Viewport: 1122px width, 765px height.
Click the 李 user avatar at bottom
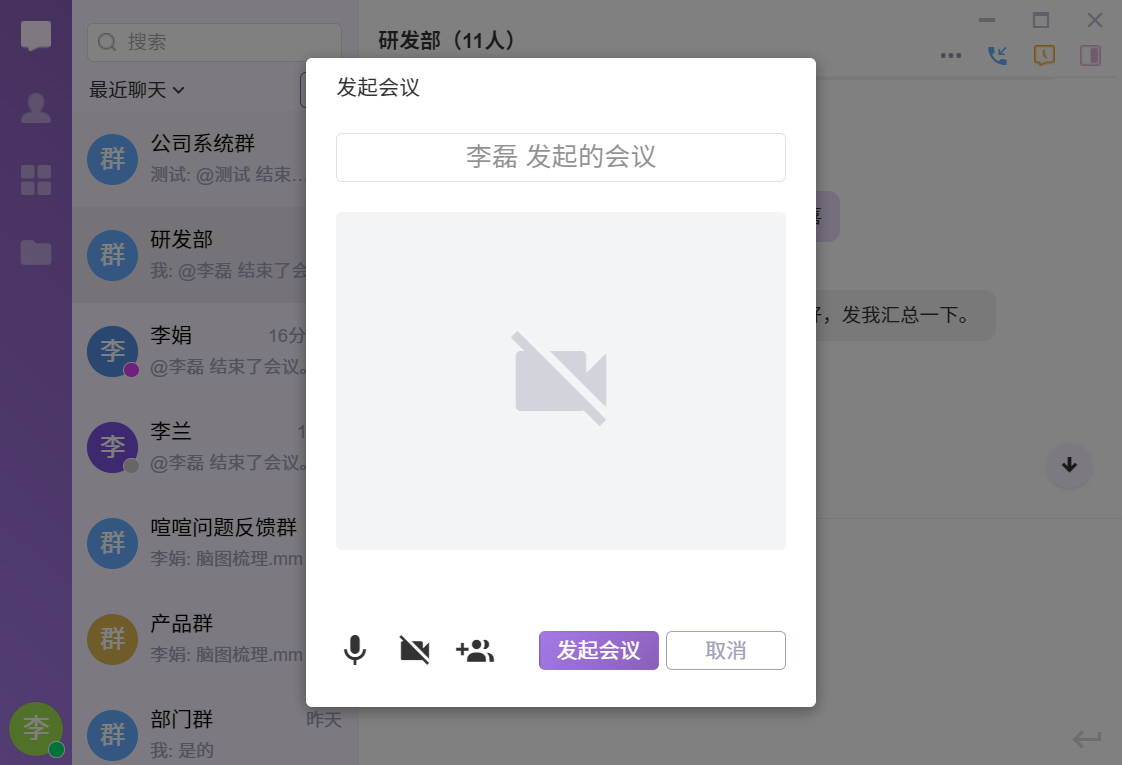coord(36,728)
